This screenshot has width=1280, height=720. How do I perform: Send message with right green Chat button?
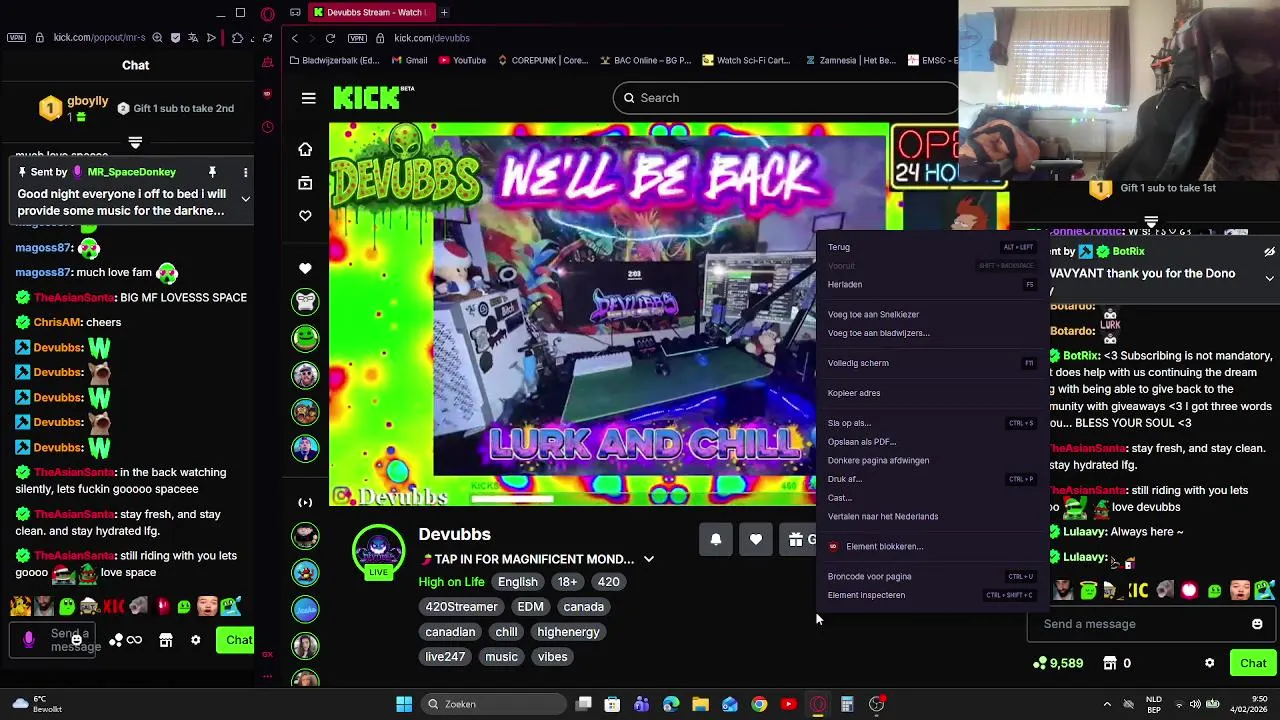coord(1253,663)
